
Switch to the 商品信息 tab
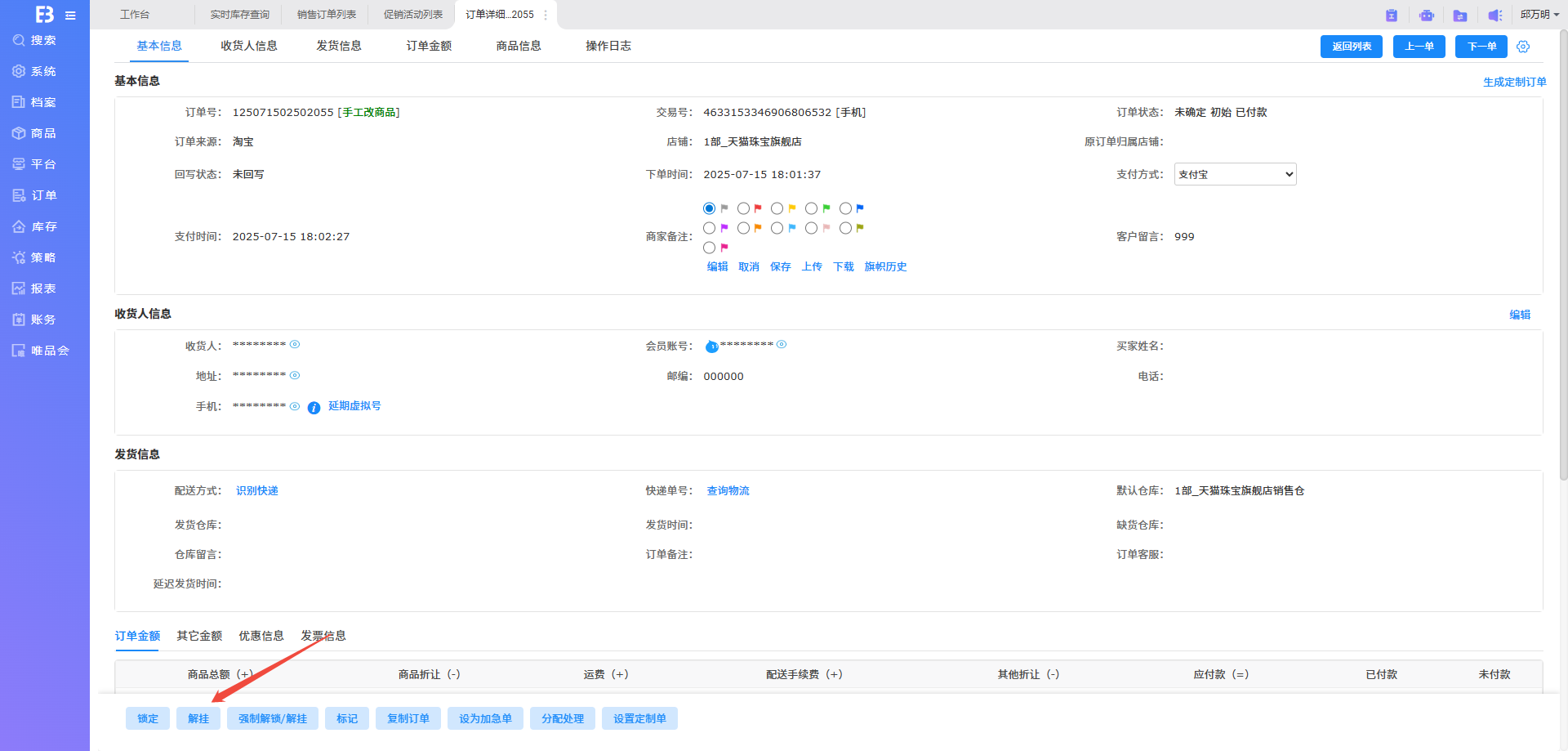pos(518,46)
